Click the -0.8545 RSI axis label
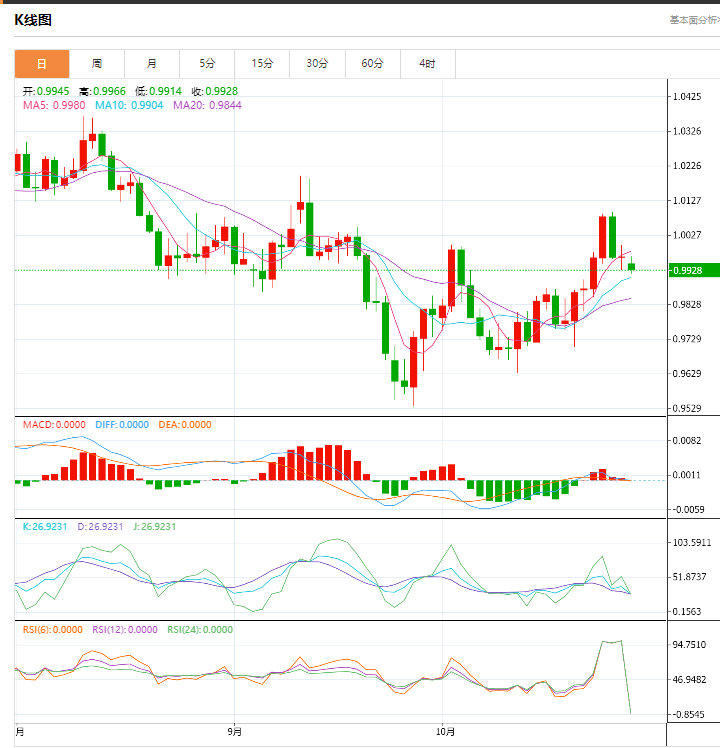This screenshot has height=748, width=720. (687, 715)
